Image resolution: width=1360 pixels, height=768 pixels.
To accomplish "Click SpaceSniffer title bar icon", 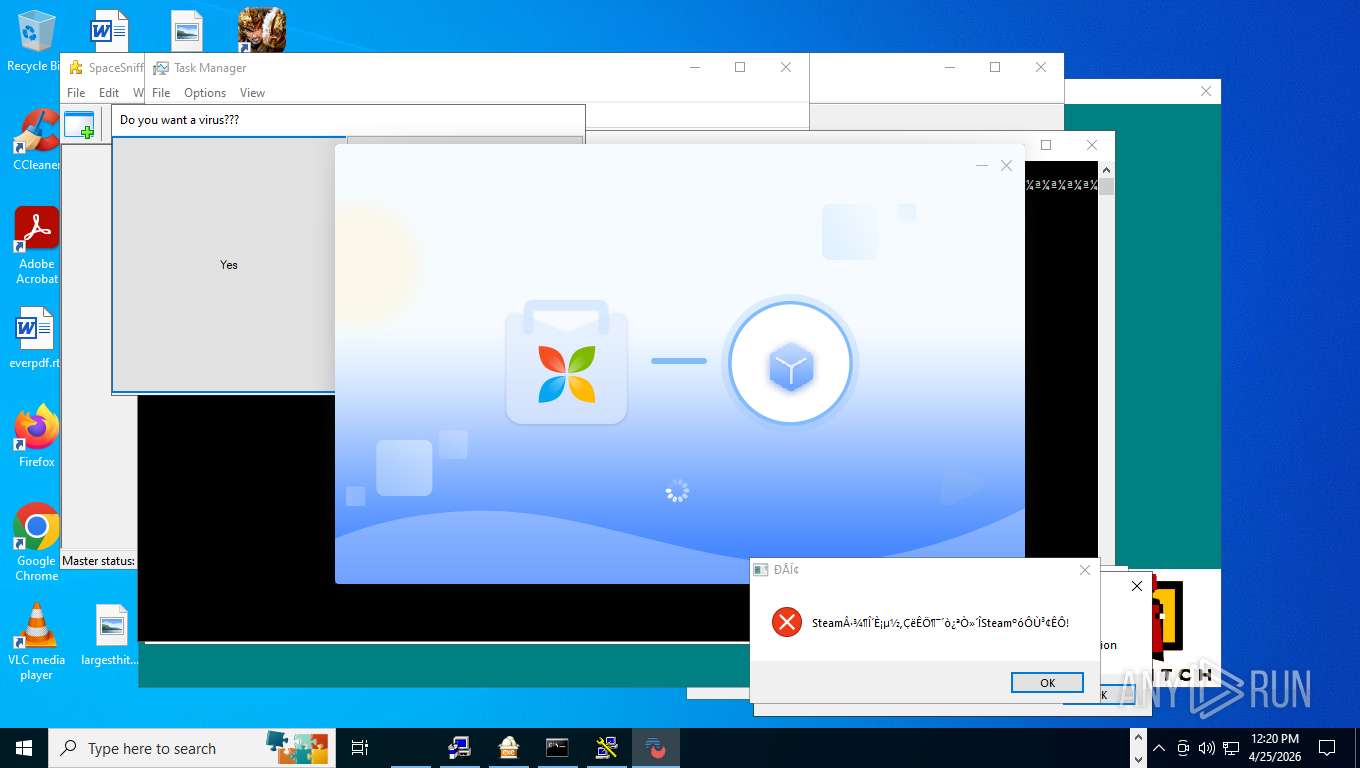I will (75, 68).
